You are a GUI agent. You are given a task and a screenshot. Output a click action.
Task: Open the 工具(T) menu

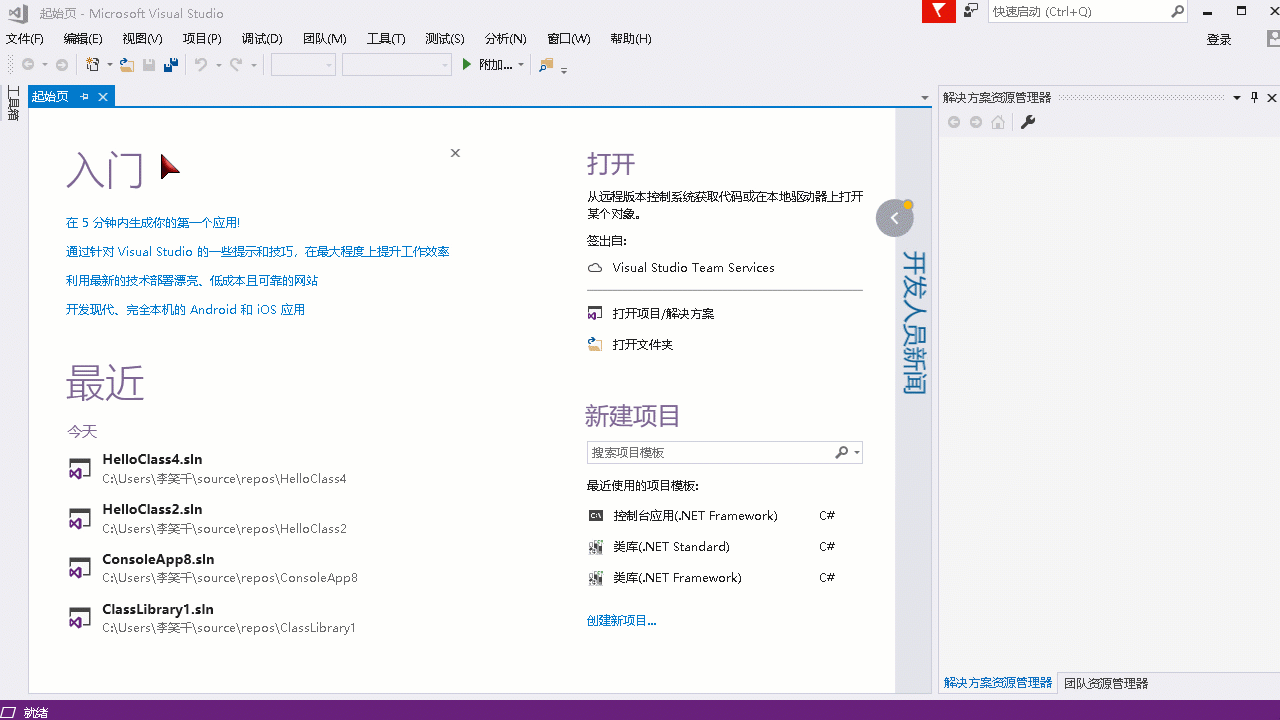point(386,39)
